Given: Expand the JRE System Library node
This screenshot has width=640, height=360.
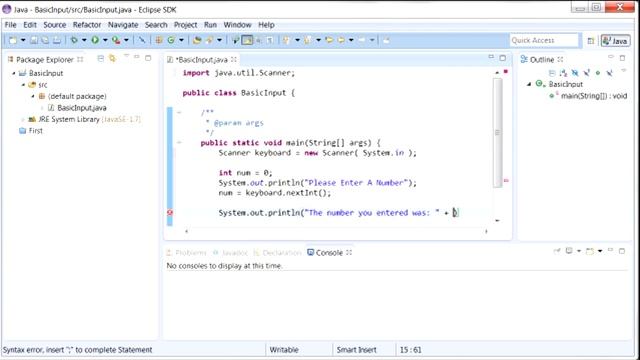Looking at the screenshot, I should pyautogui.click(x=23, y=119).
